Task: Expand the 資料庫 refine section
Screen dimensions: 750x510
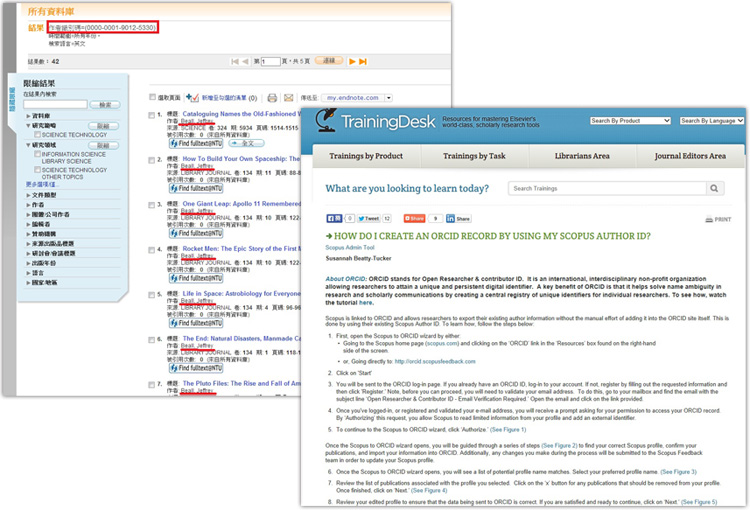Action: click(x=28, y=116)
